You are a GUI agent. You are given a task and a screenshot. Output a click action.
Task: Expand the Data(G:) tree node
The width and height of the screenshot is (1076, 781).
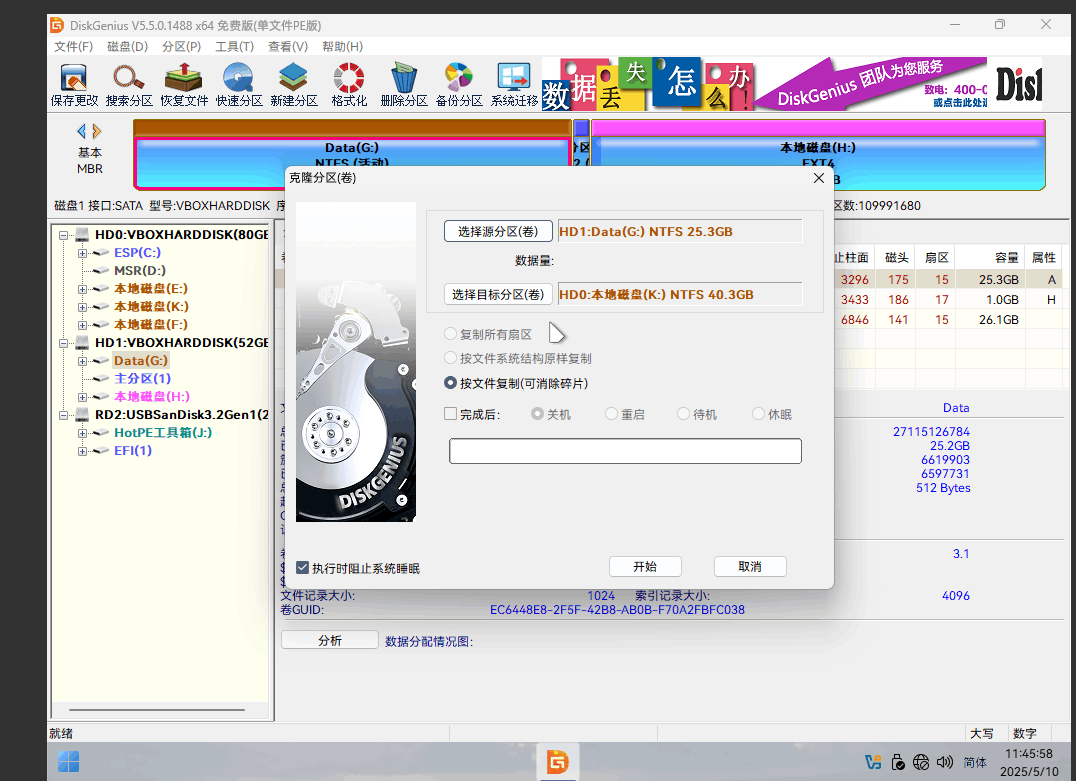82,361
